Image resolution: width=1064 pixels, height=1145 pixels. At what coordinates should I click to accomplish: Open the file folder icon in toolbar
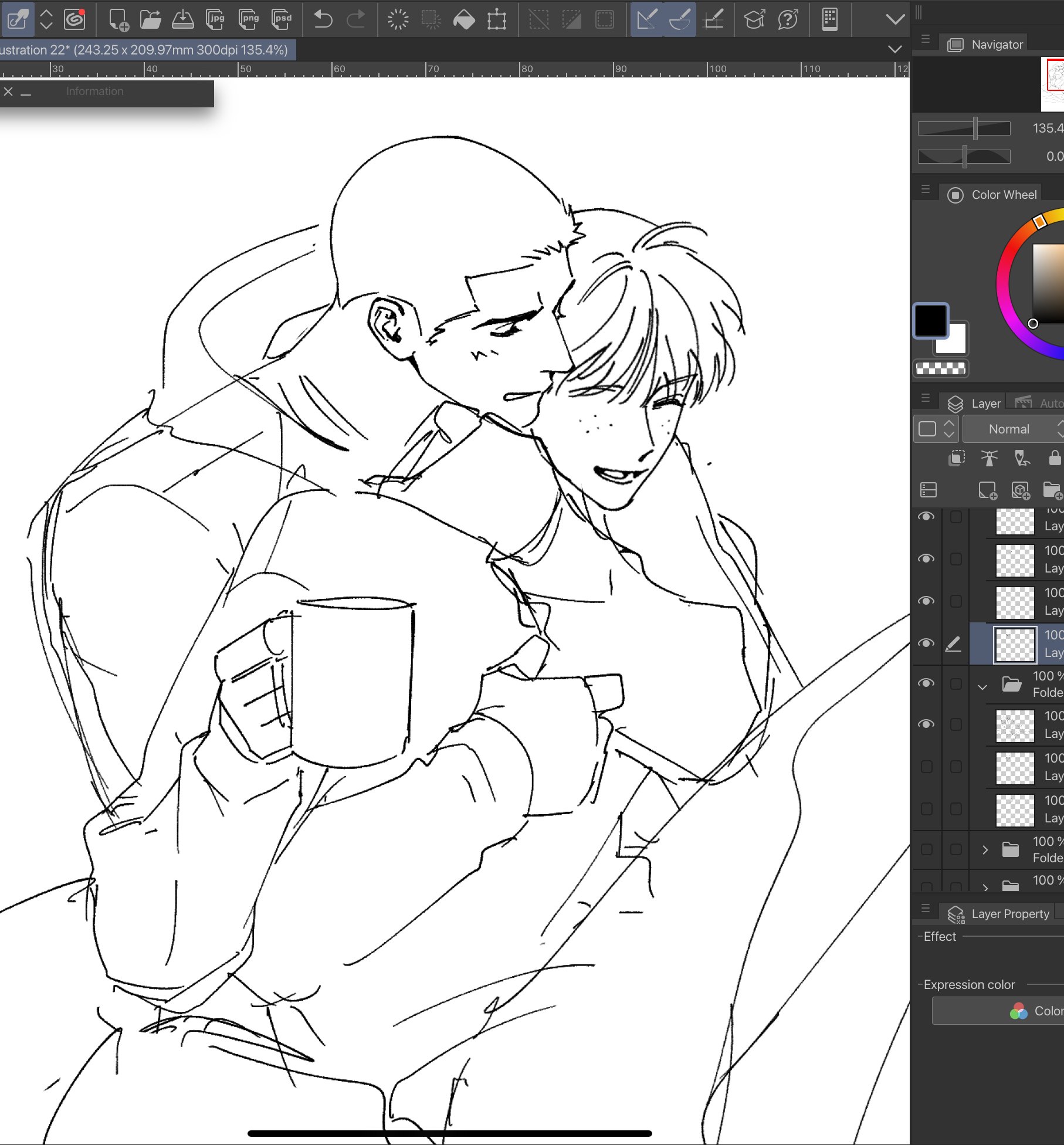coord(151,19)
